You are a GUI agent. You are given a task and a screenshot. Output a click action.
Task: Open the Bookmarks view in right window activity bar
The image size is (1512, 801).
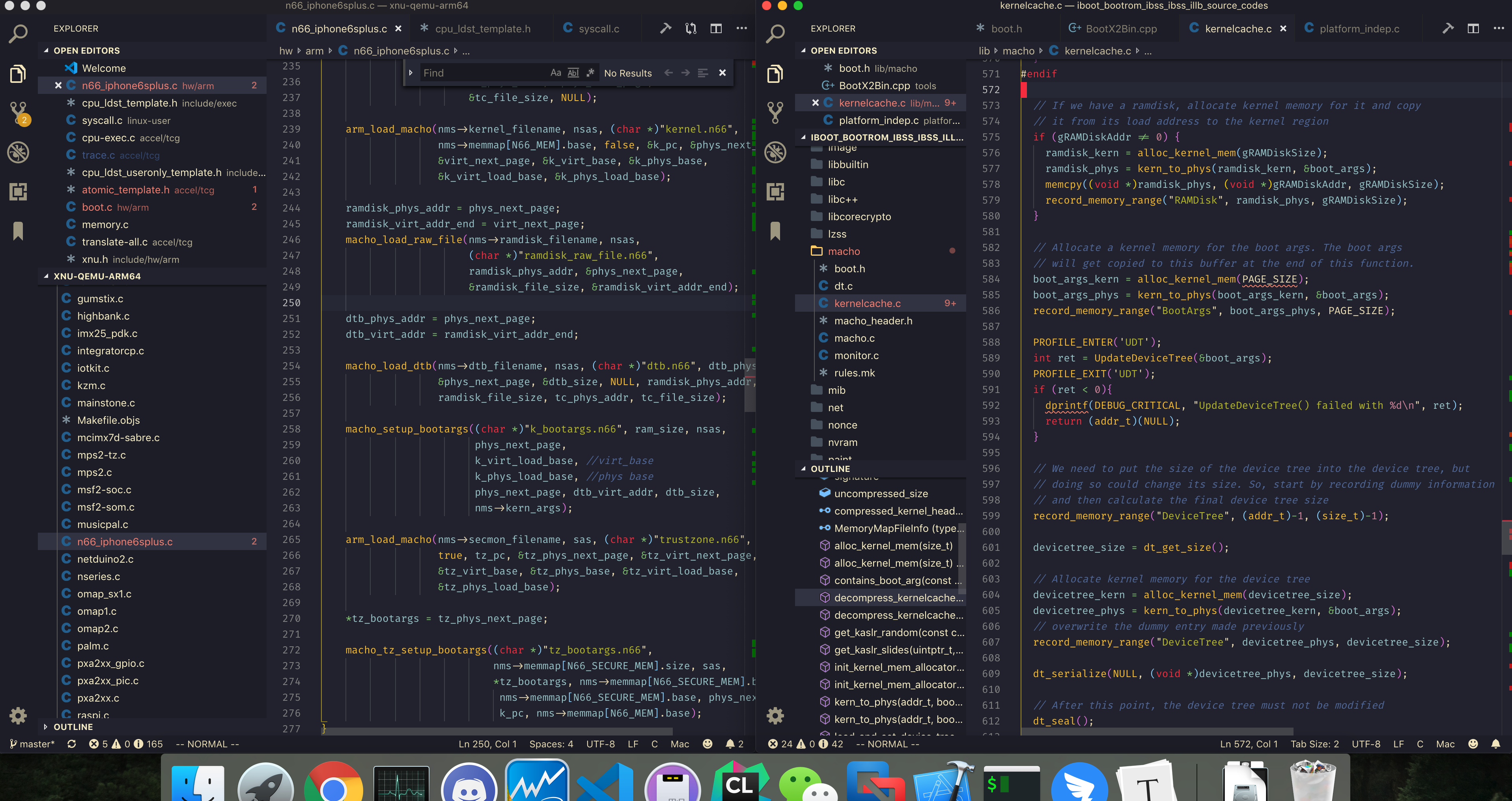tap(775, 231)
